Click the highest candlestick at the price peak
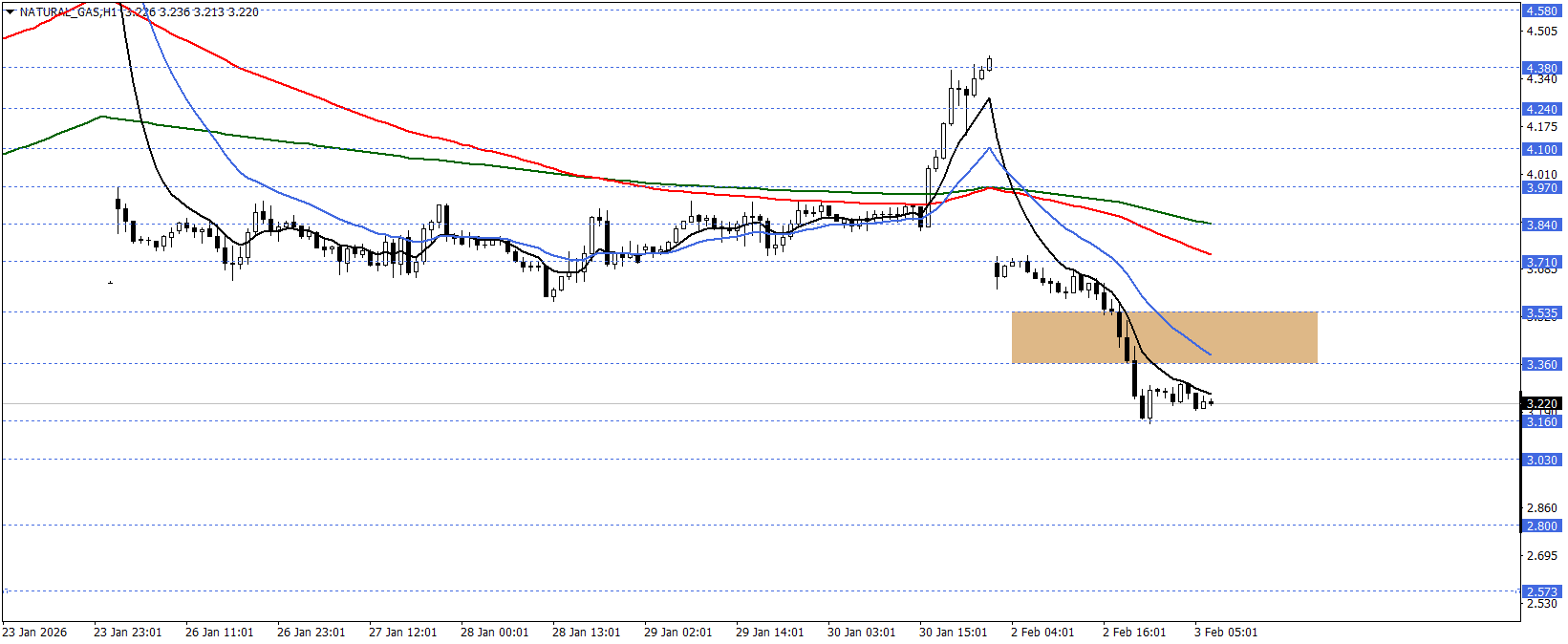Screen dimensions: 1568x644 (x=989, y=63)
